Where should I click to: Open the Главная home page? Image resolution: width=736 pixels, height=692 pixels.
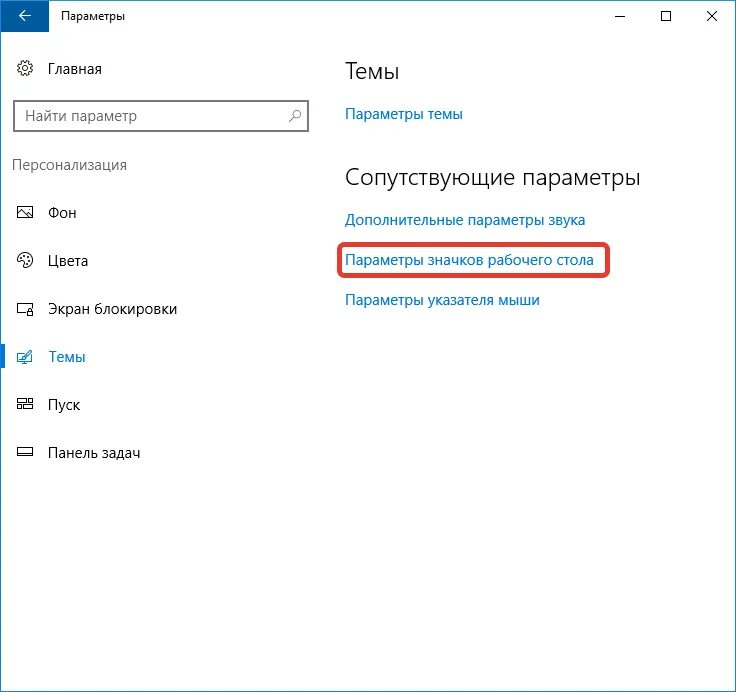[75, 69]
